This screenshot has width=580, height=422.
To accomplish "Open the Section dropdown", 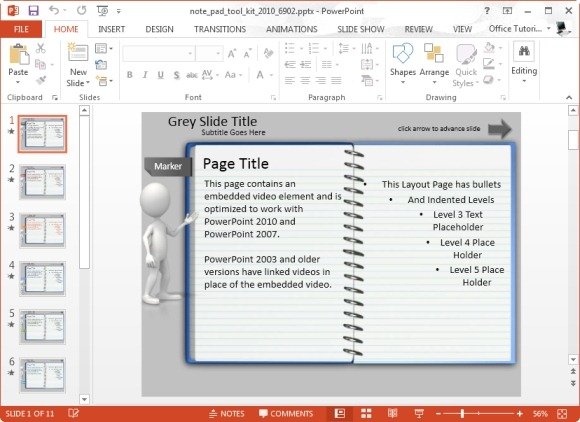I will point(104,81).
